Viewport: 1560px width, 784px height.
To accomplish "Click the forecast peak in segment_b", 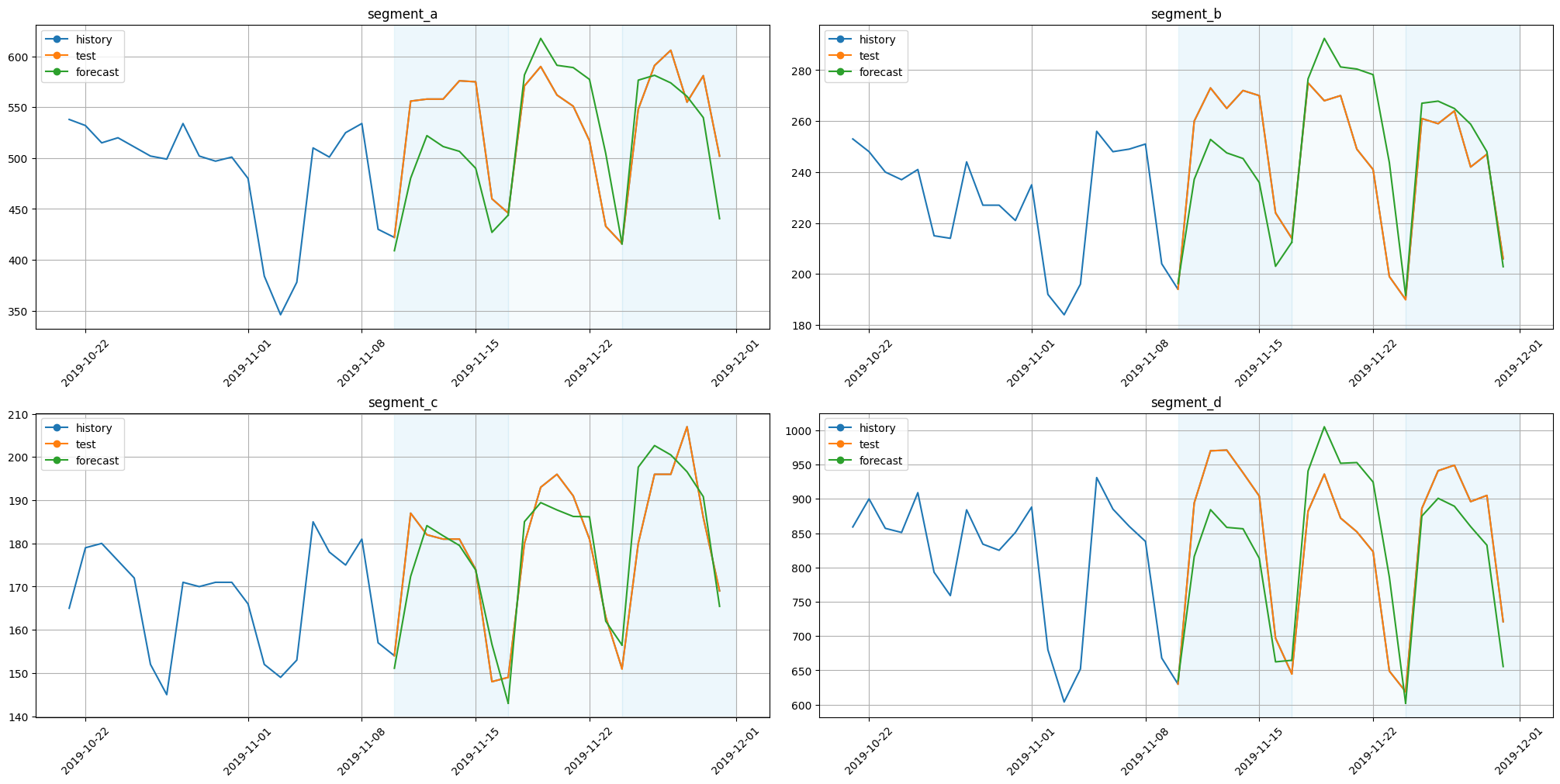I will coord(1324,39).
